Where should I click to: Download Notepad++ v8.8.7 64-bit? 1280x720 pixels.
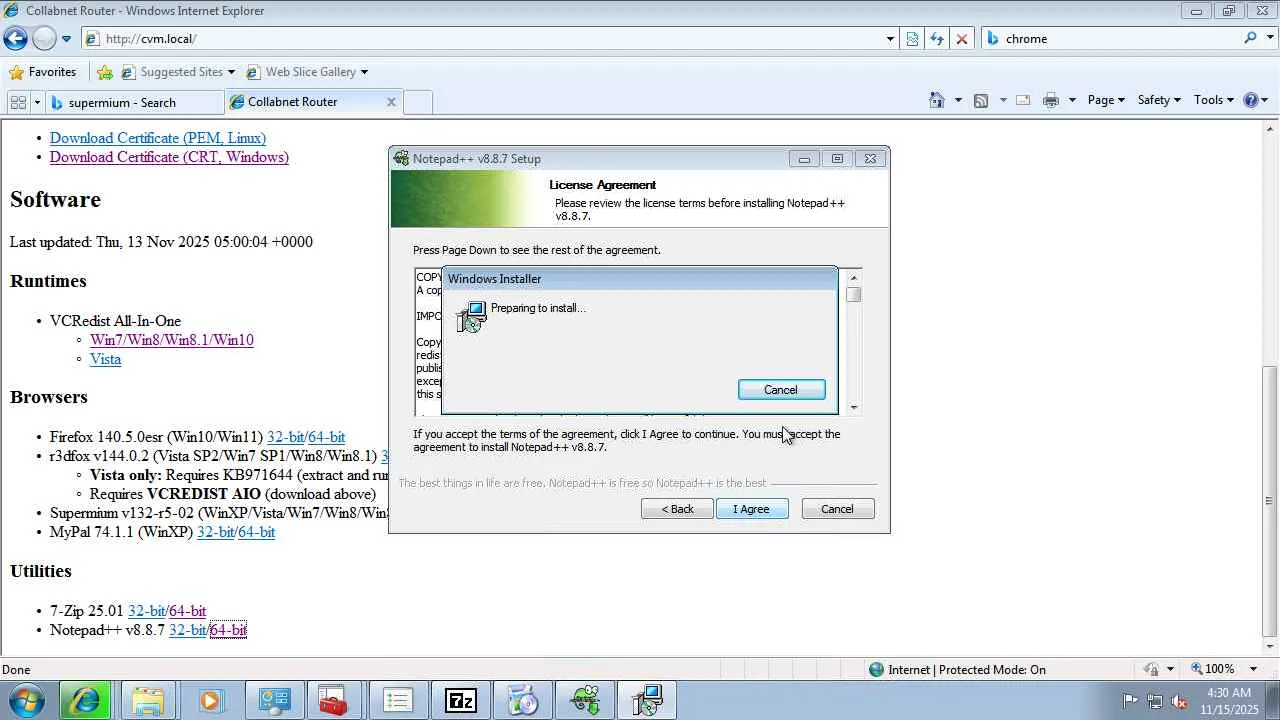pyautogui.click(x=228, y=630)
